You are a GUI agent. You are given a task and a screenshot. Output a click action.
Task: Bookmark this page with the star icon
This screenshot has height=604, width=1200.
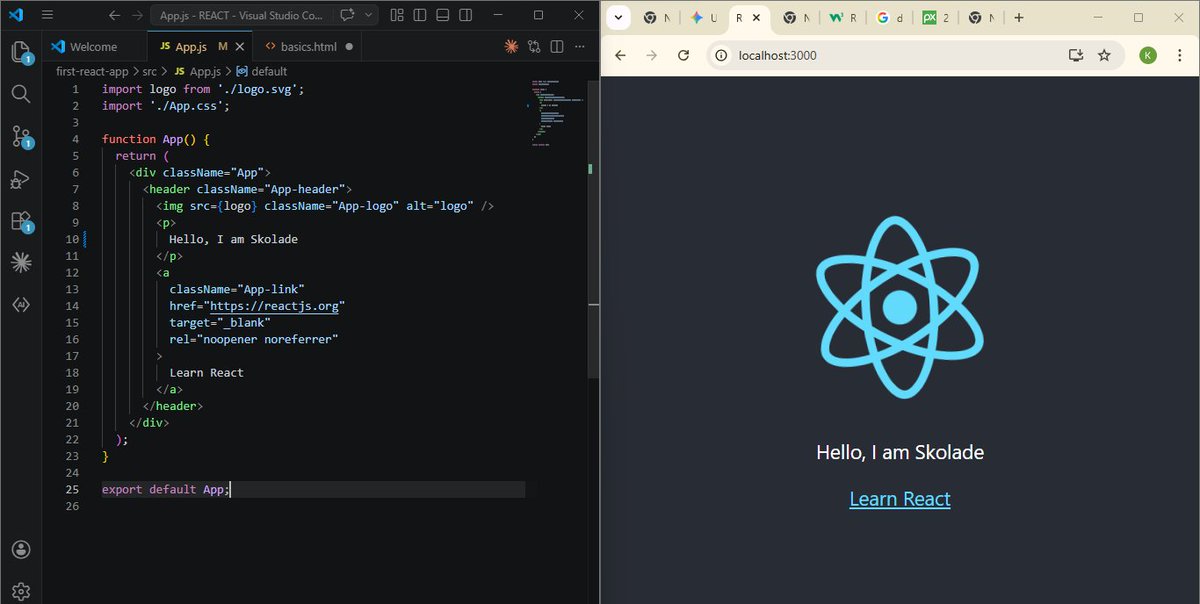pos(1104,55)
